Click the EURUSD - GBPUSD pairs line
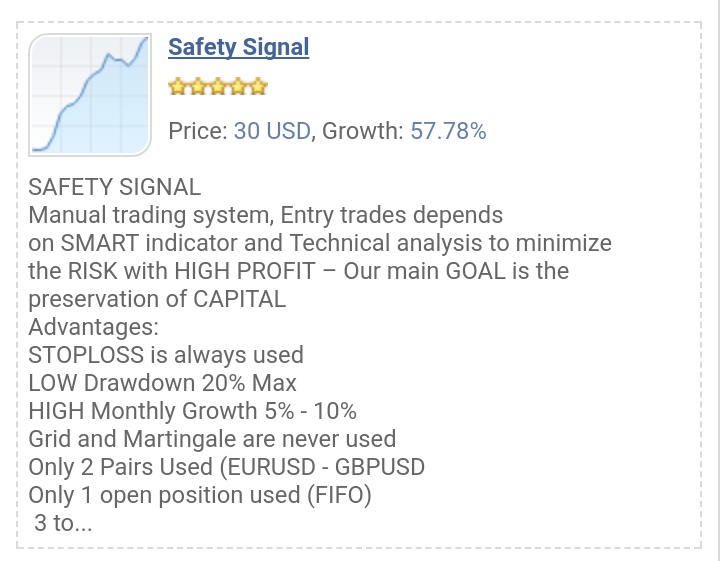Viewport: 720px width, 561px height. pos(226,467)
